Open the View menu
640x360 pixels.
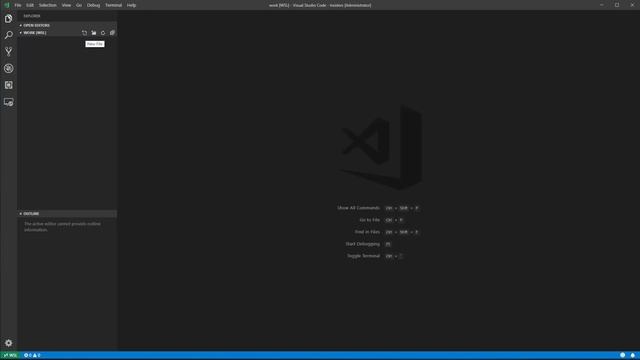66,5
